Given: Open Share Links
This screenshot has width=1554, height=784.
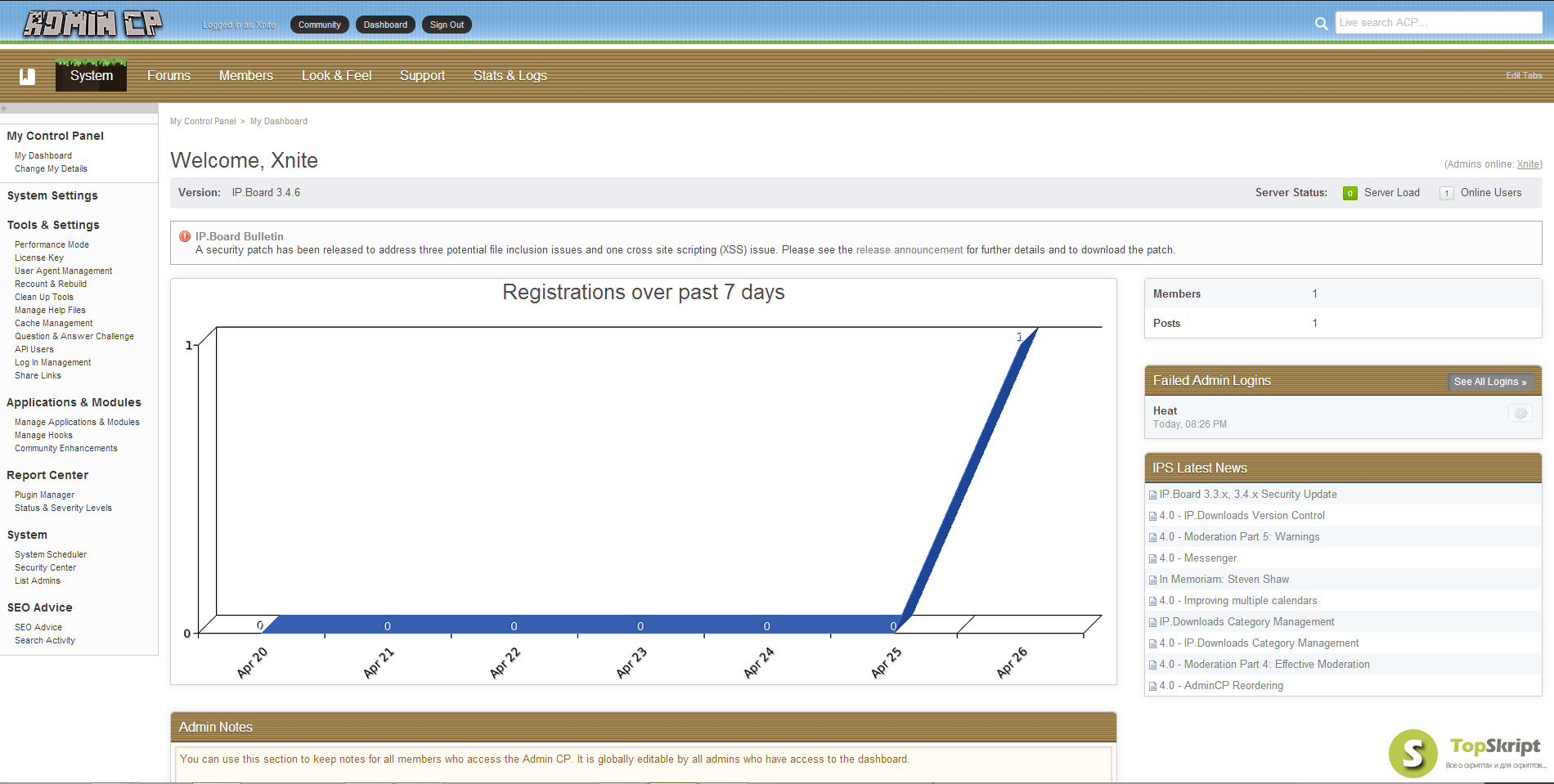Looking at the screenshot, I should coord(38,375).
